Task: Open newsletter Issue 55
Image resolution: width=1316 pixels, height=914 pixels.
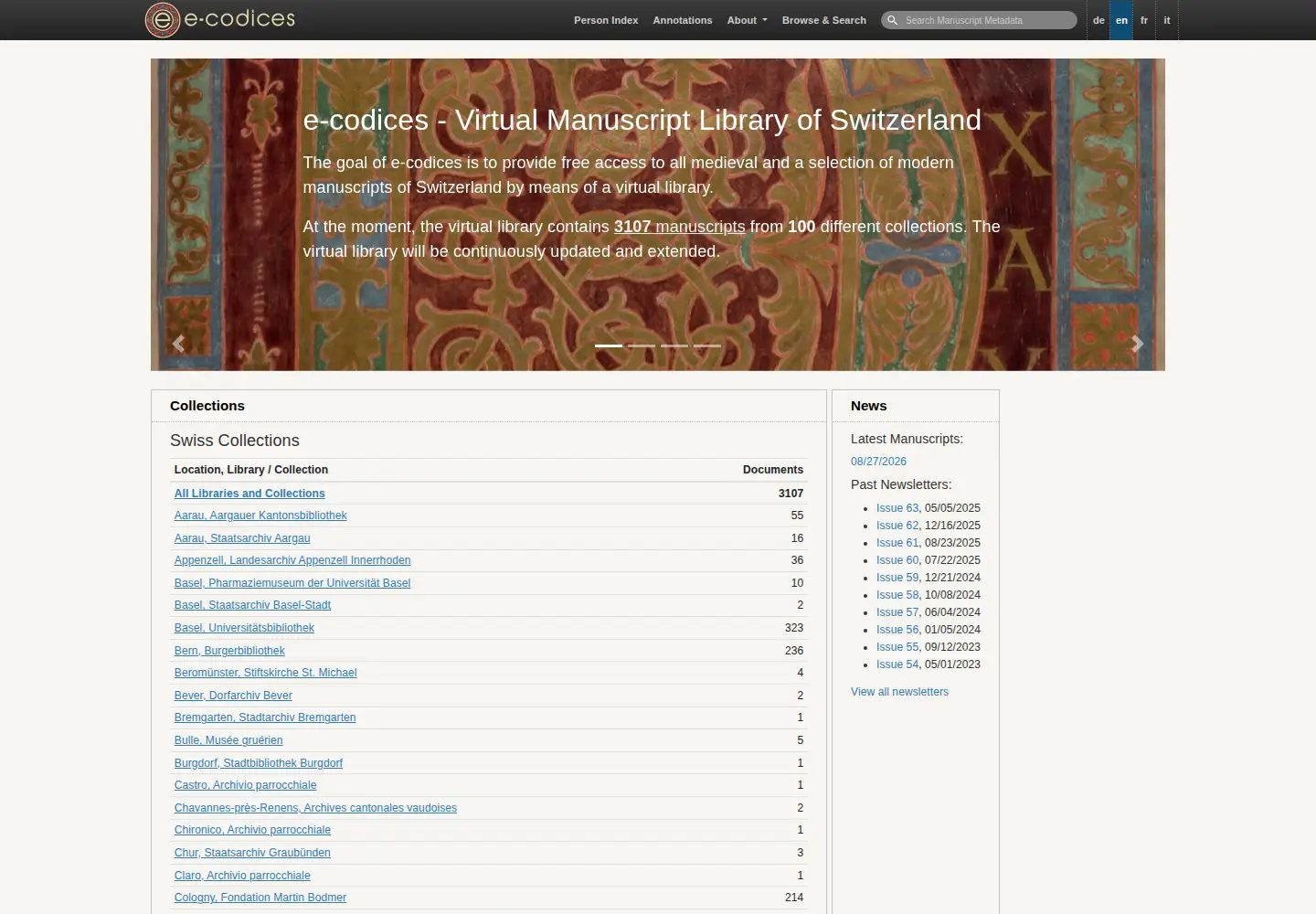Action: tap(897, 647)
